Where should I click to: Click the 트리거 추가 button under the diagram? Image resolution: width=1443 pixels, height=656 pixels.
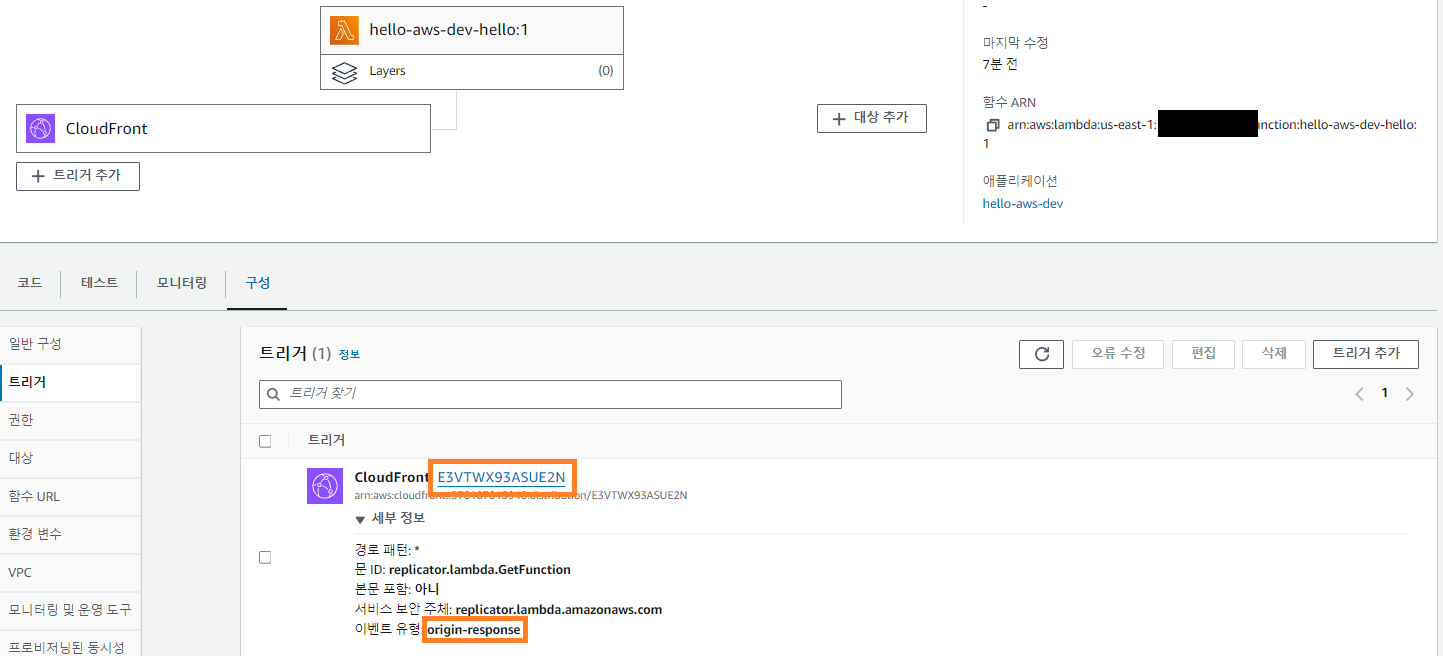pyautogui.click(x=78, y=176)
